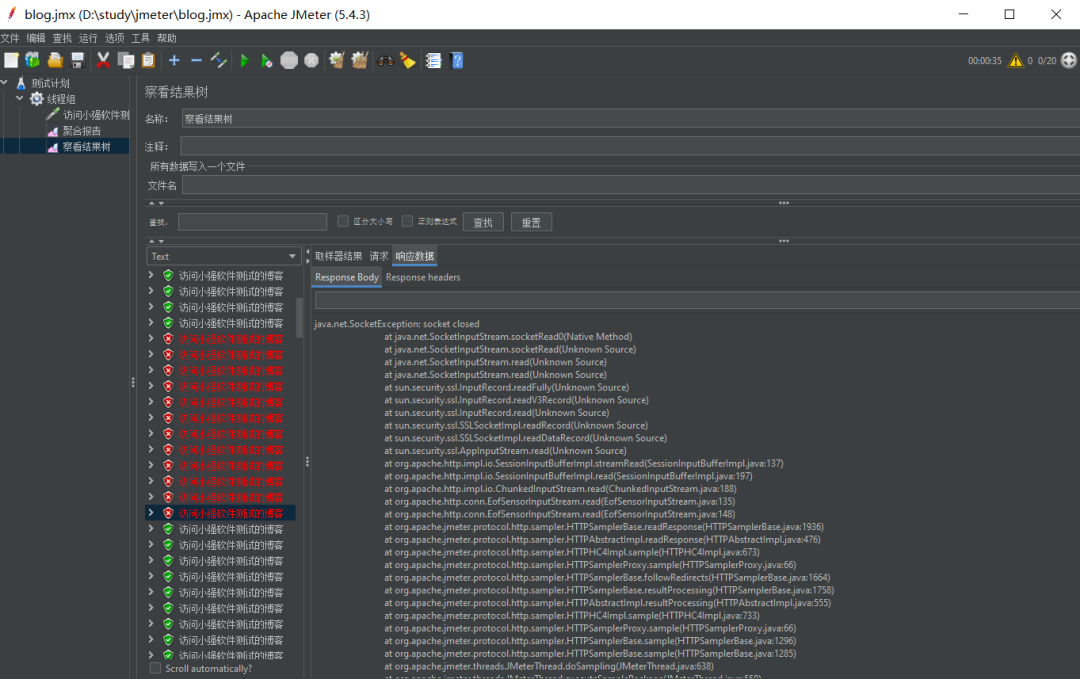Open the 选项 menu

coord(114,38)
